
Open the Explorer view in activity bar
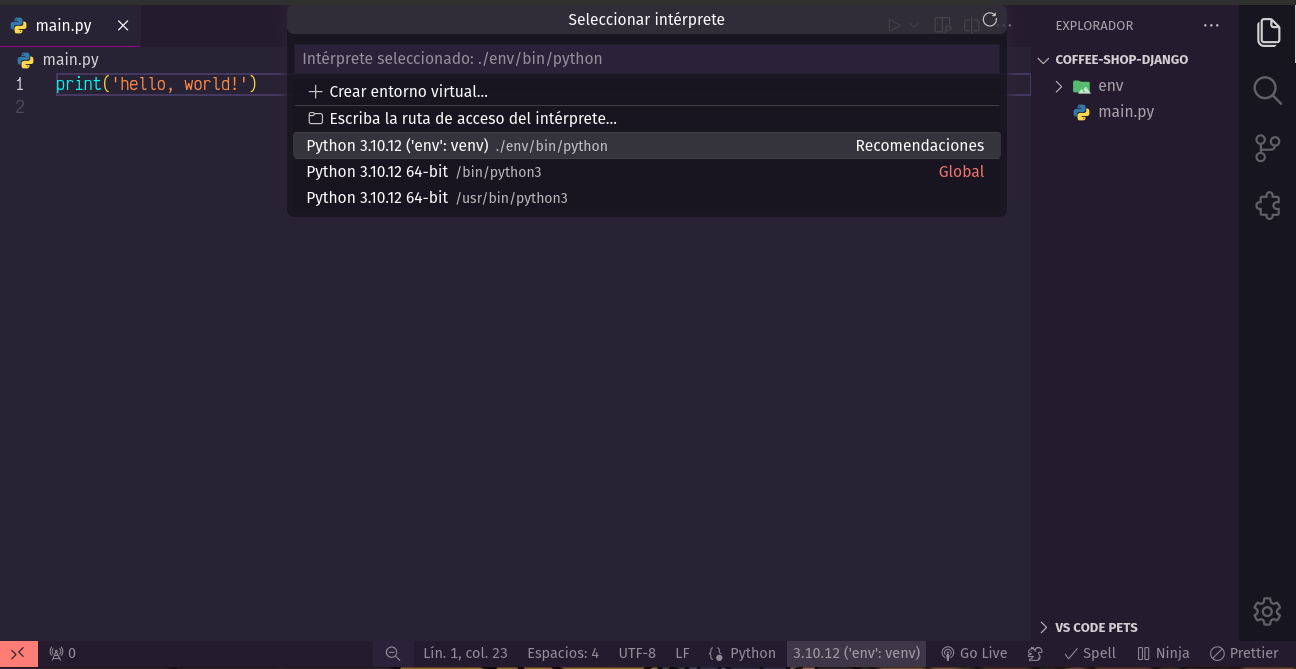click(1267, 32)
